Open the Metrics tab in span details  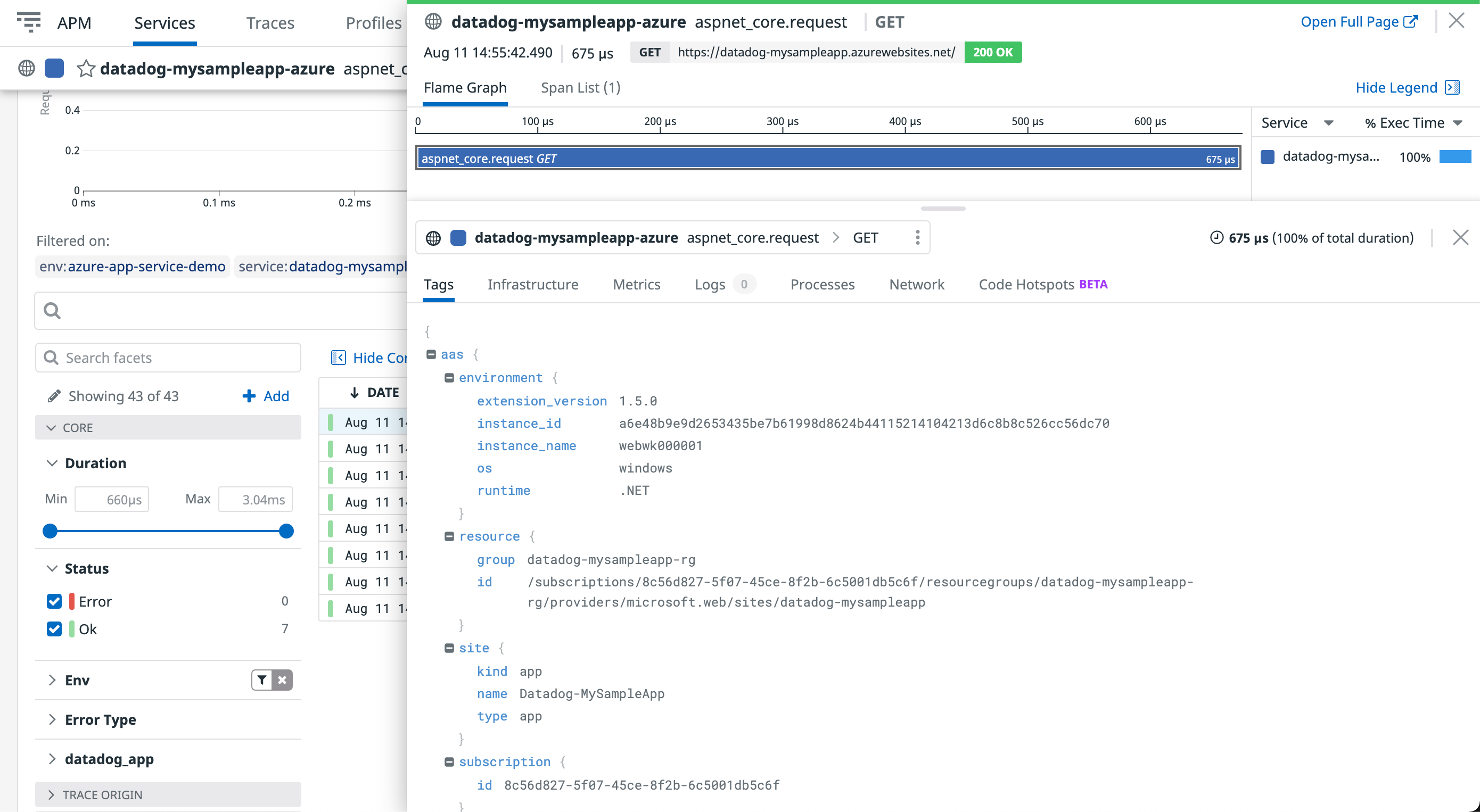point(637,284)
